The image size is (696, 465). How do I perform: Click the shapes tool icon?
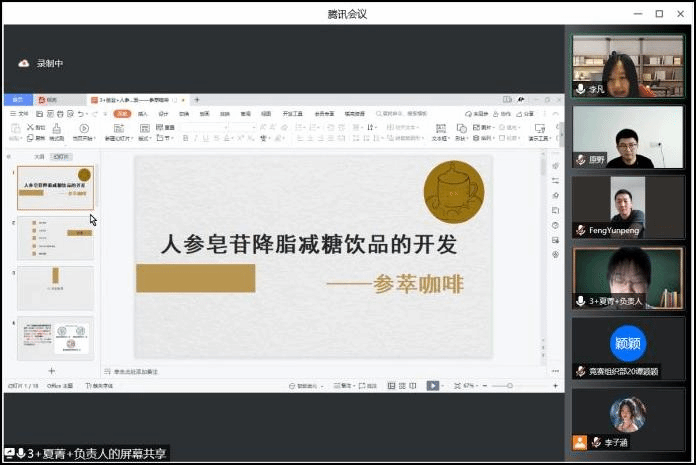click(461, 129)
